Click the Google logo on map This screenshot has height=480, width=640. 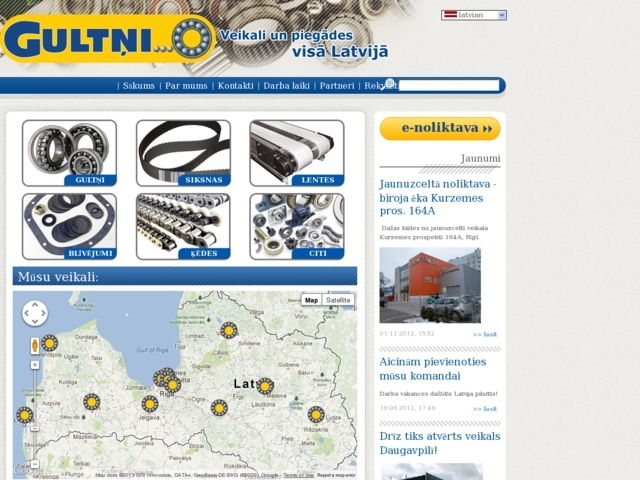pos(29,470)
